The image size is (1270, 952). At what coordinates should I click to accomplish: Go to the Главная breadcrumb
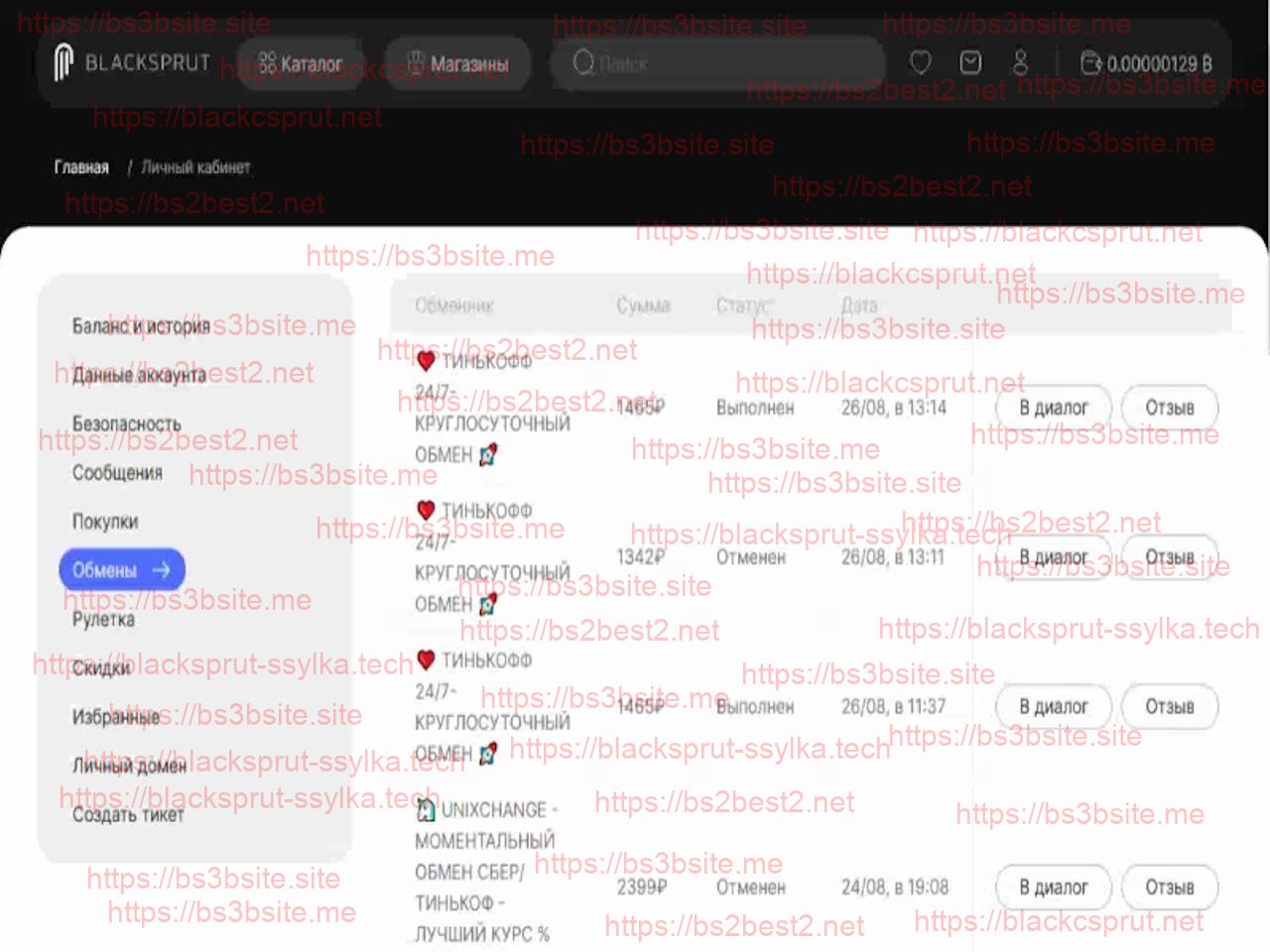click(81, 167)
